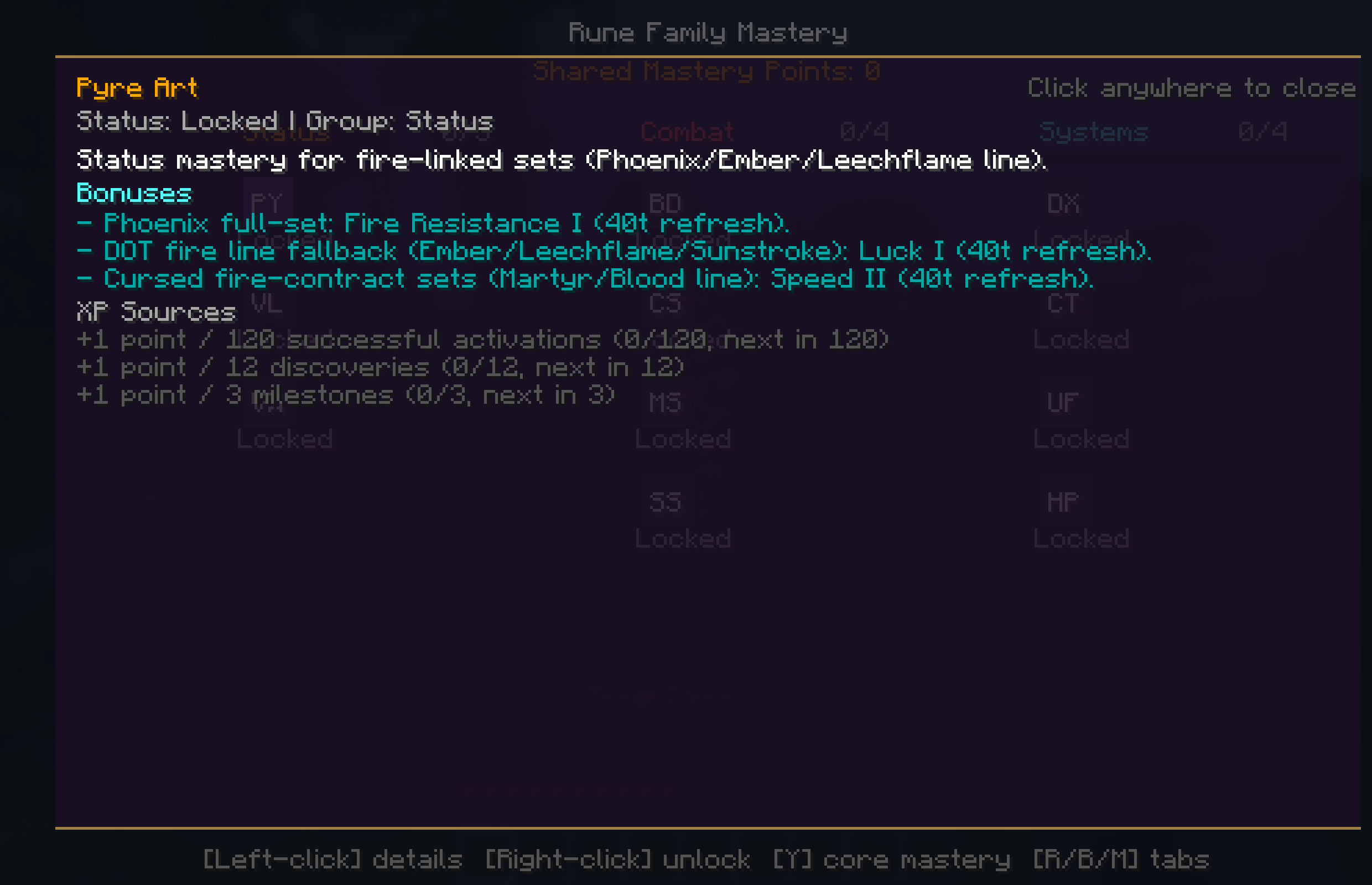
Task: Click the Phoenix full-set Fire Resistance bonus line
Action: (433, 223)
